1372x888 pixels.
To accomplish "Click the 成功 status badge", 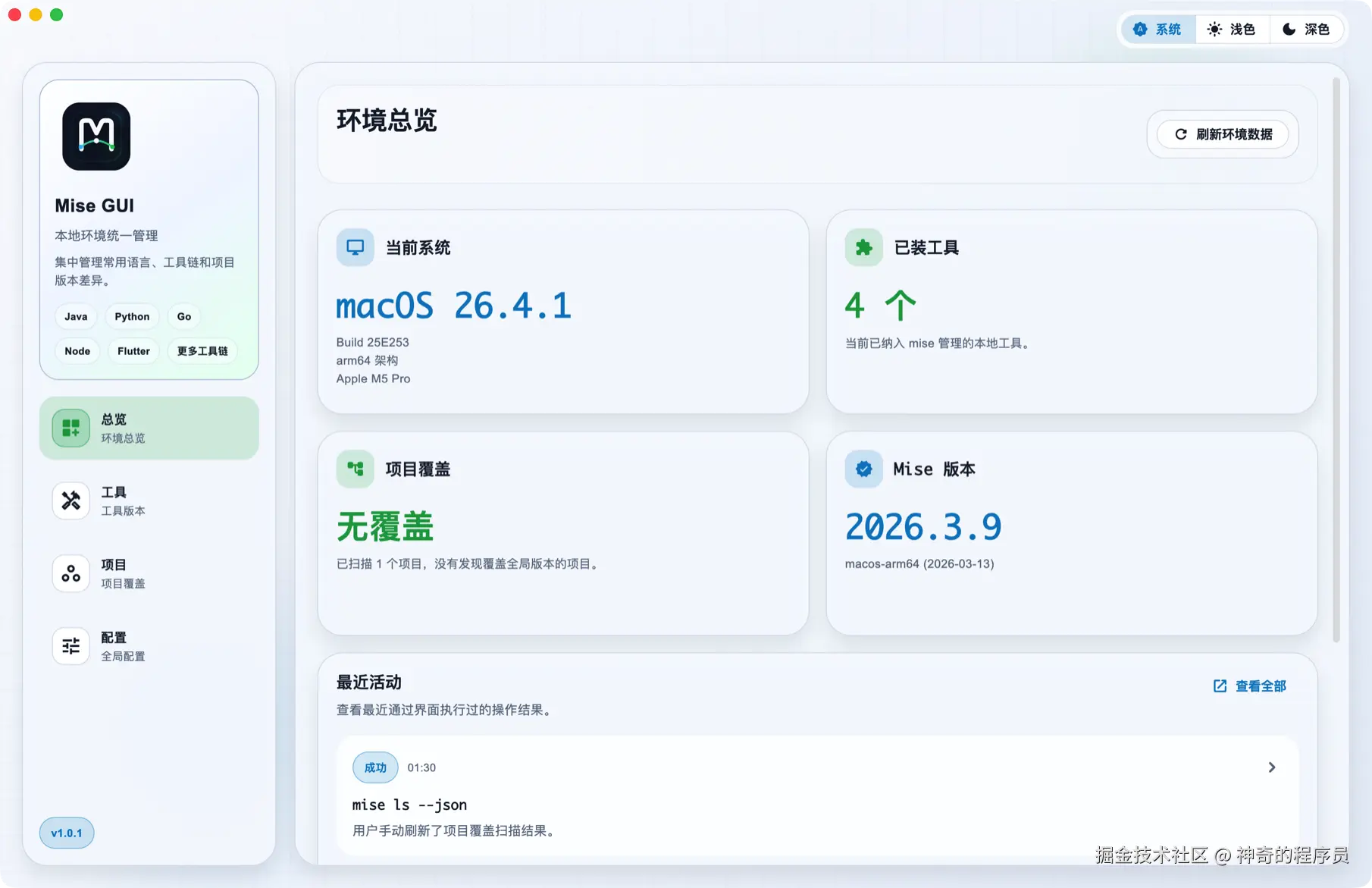I will 375,767.
